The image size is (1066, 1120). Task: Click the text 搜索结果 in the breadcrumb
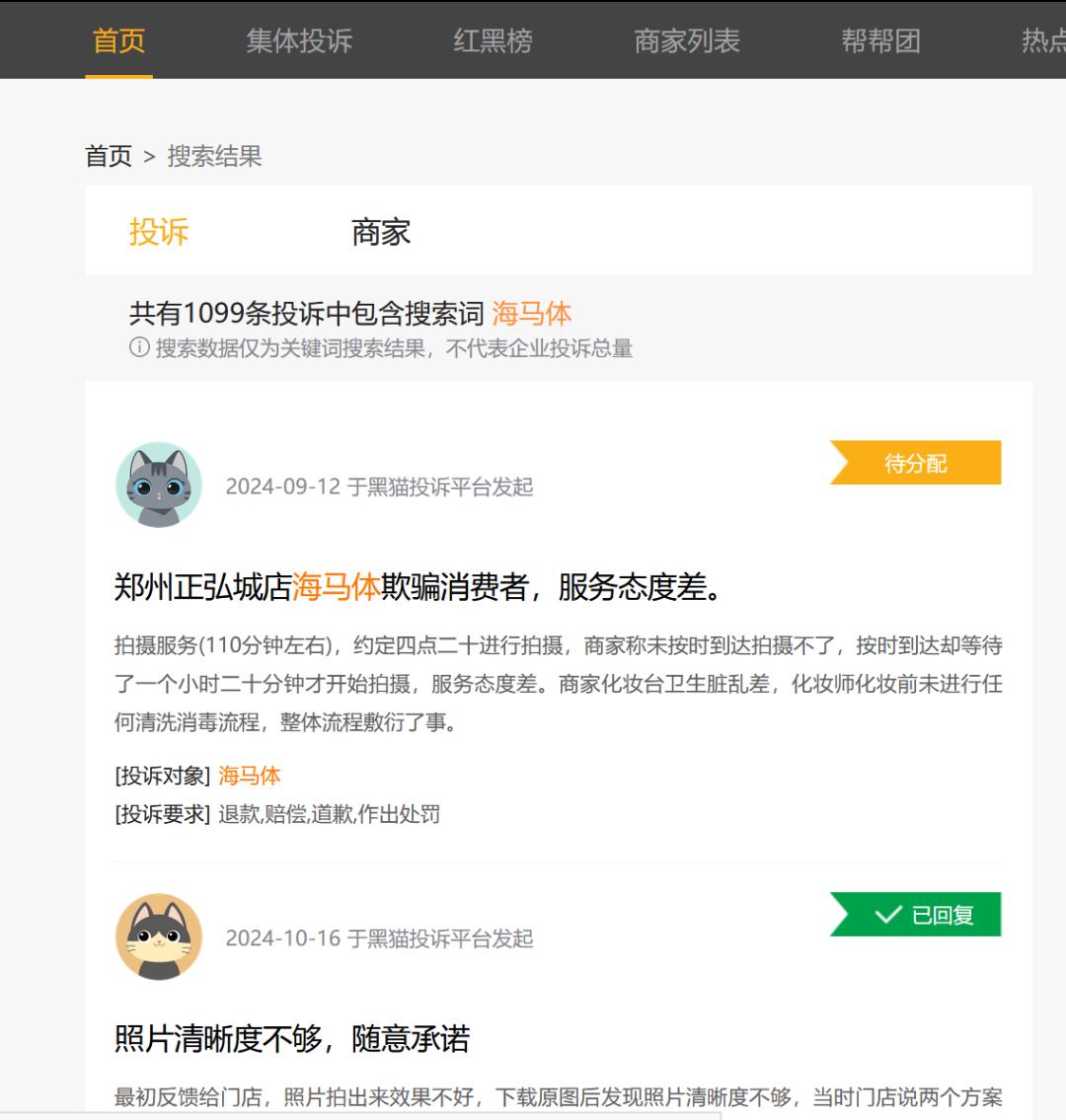tap(214, 156)
